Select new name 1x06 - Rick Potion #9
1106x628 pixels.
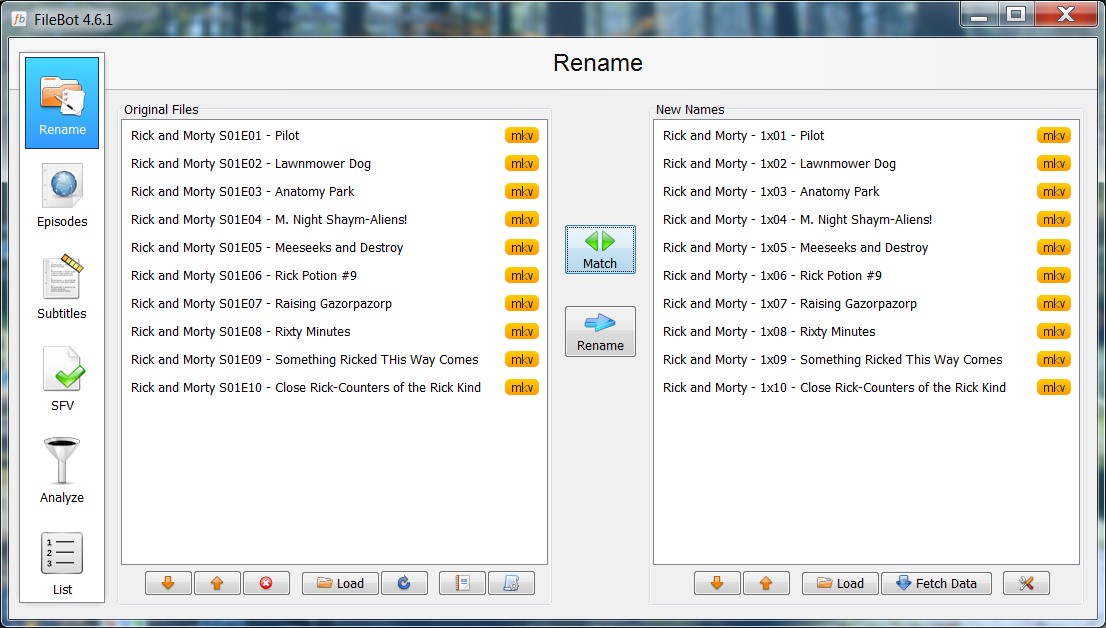tap(866, 275)
